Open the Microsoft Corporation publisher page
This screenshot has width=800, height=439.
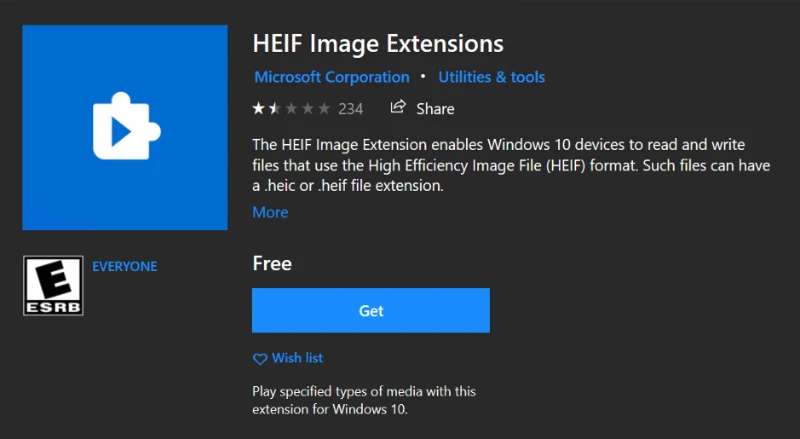pyautogui.click(x=332, y=77)
